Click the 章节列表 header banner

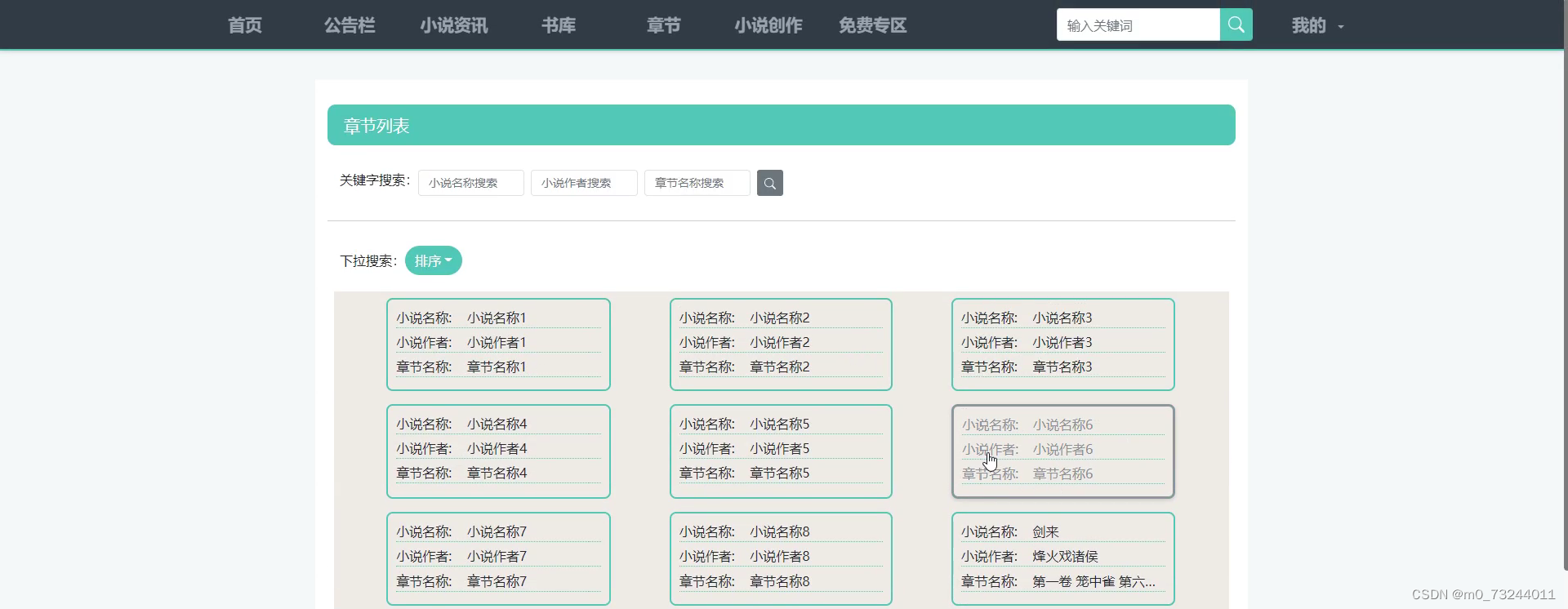(x=781, y=125)
